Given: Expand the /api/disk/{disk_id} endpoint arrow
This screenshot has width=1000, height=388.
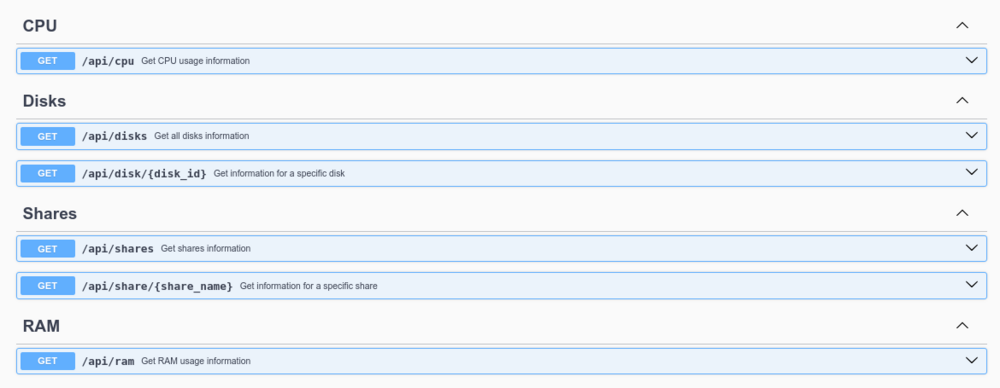Looking at the screenshot, I should coord(971,172).
